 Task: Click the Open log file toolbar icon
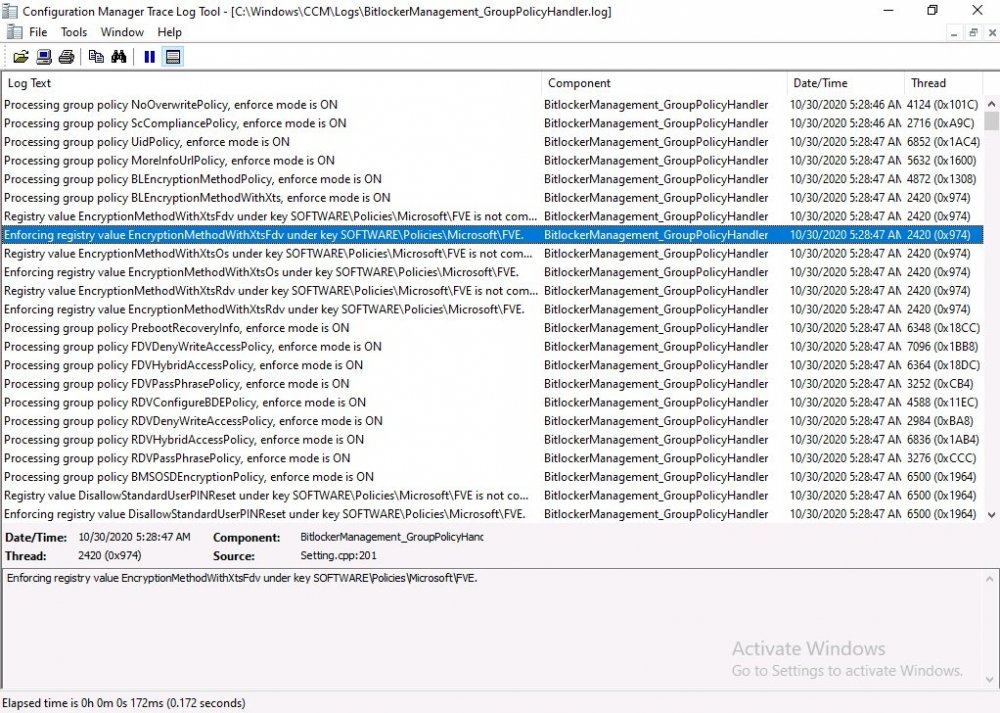pos(20,57)
